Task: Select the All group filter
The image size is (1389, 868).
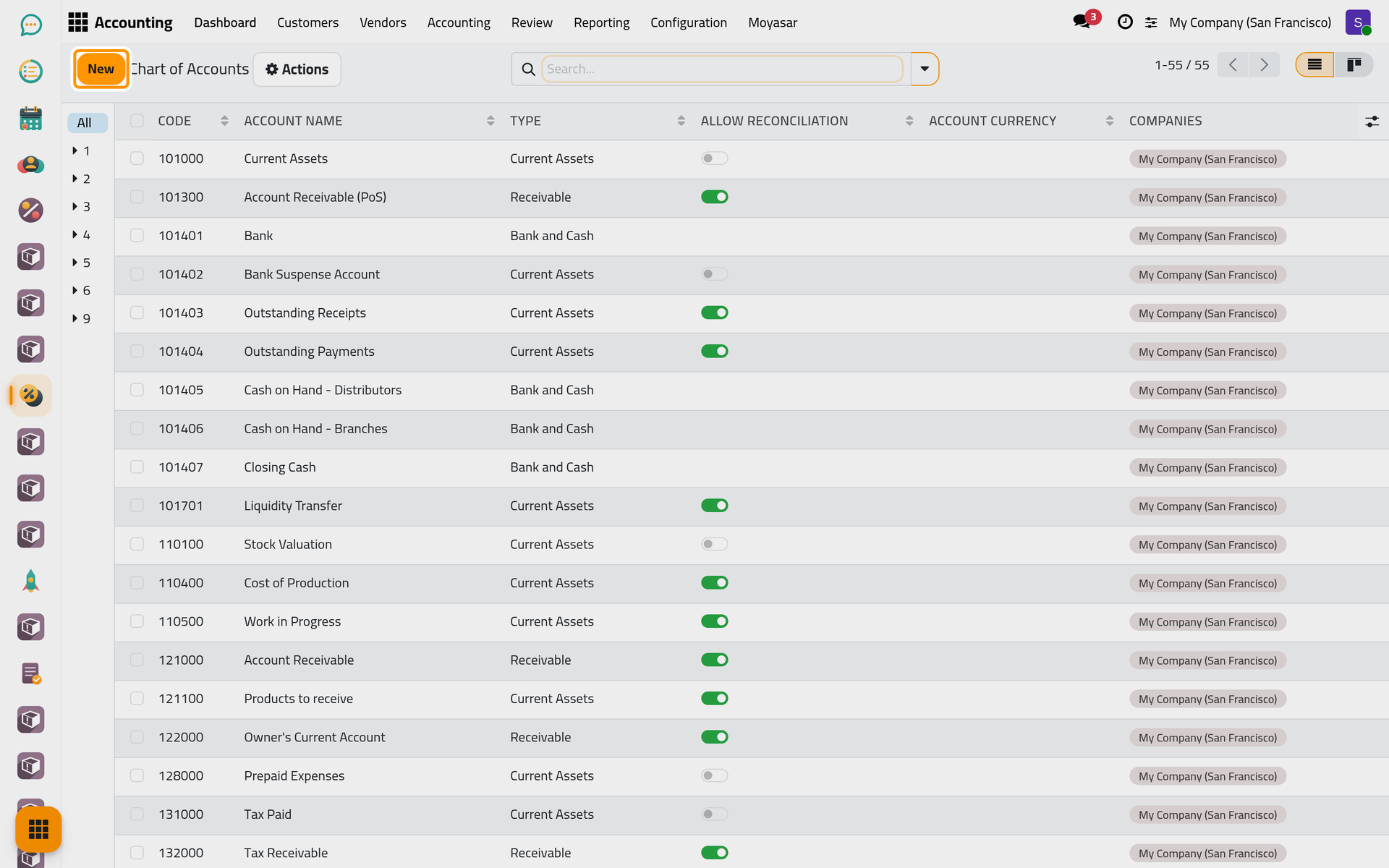Action: (87, 123)
